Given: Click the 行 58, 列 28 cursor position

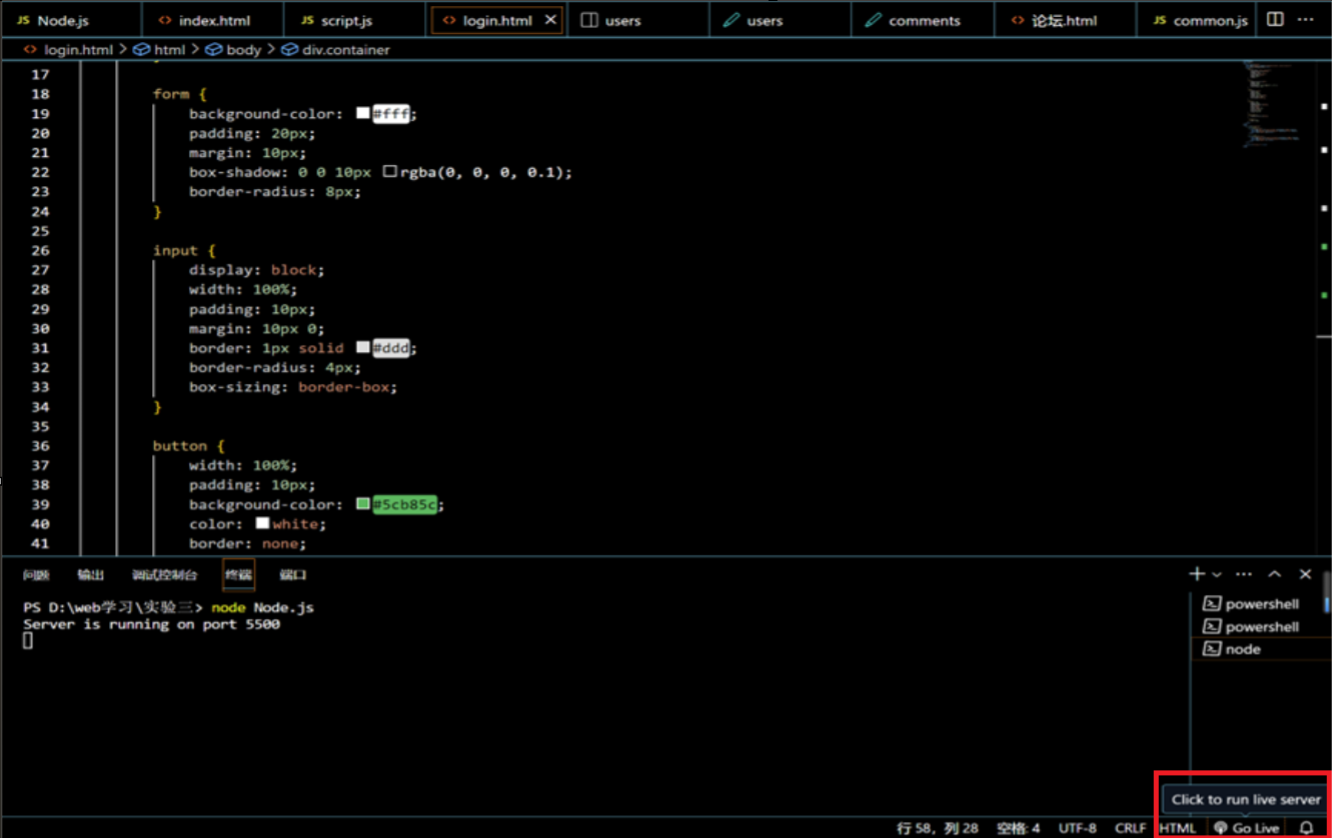Looking at the screenshot, I should pos(937,828).
